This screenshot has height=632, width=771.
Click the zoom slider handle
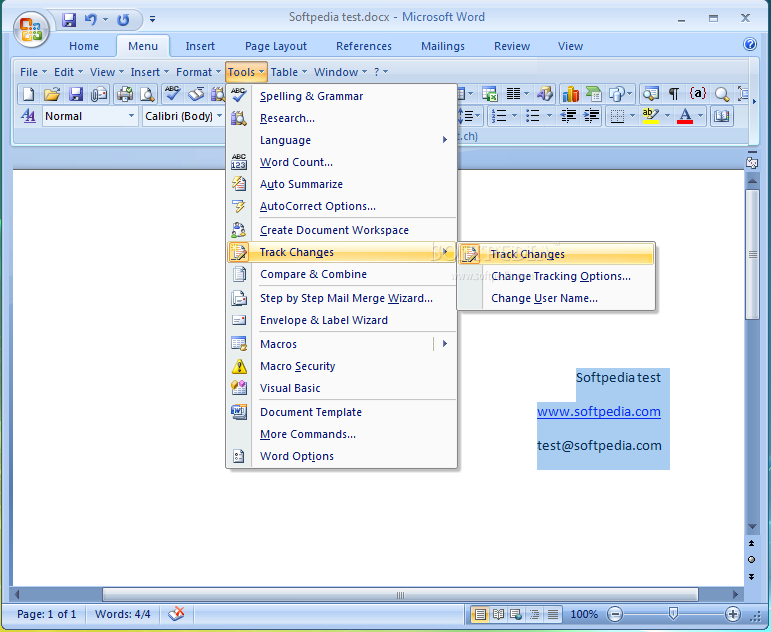tap(674, 613)
